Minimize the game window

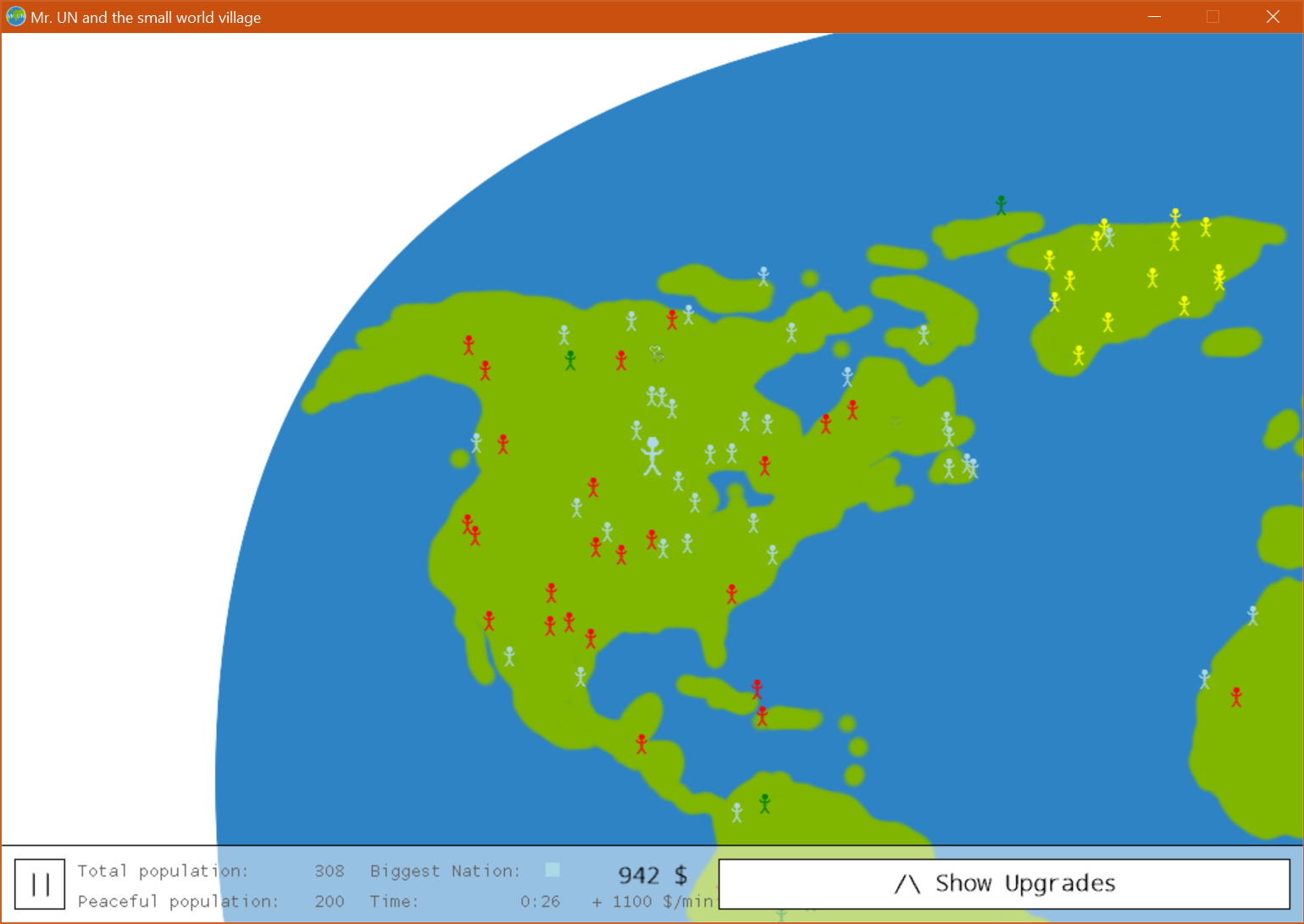coord(1154,16)
